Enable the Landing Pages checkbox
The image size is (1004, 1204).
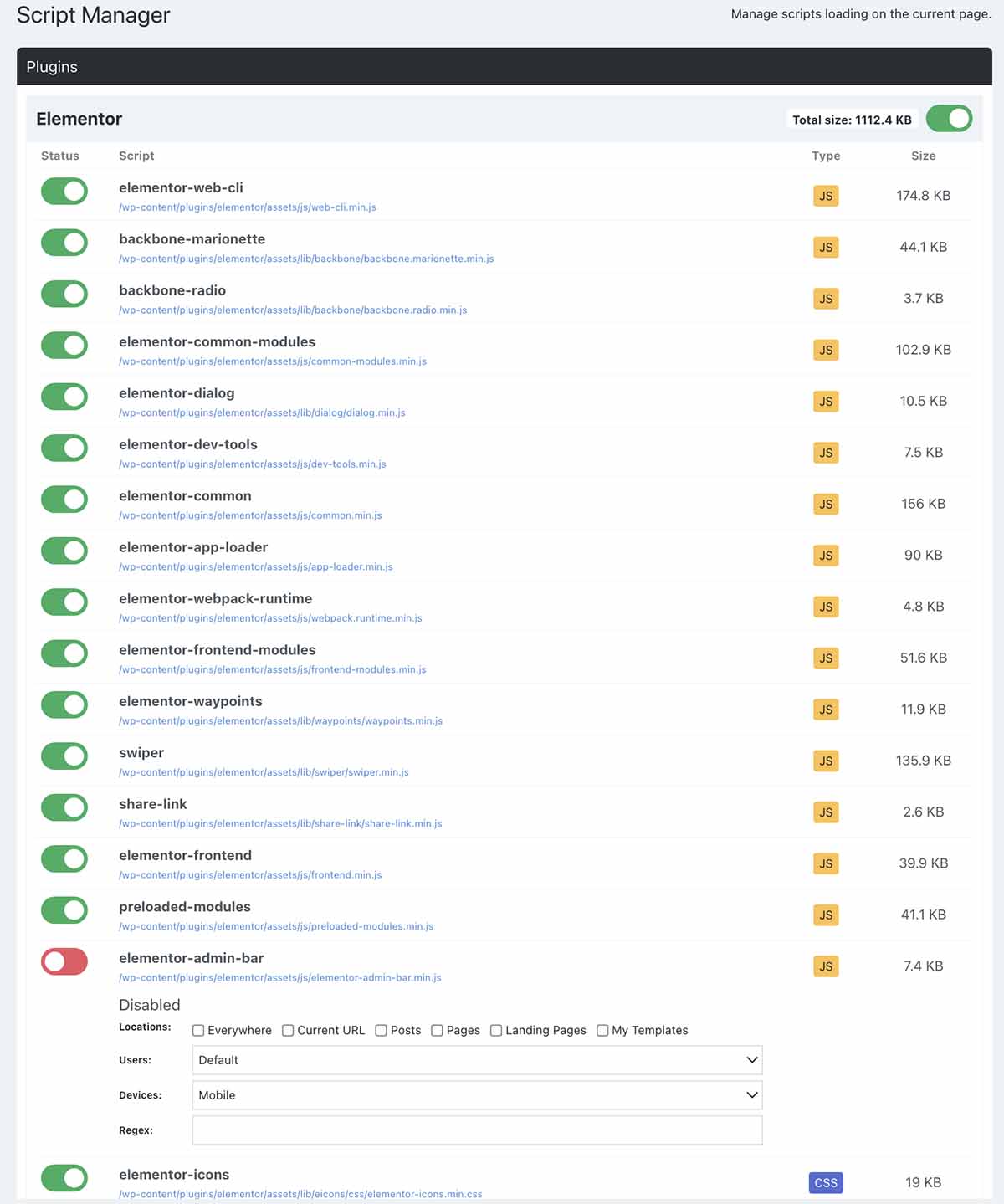click(496, 1031)
